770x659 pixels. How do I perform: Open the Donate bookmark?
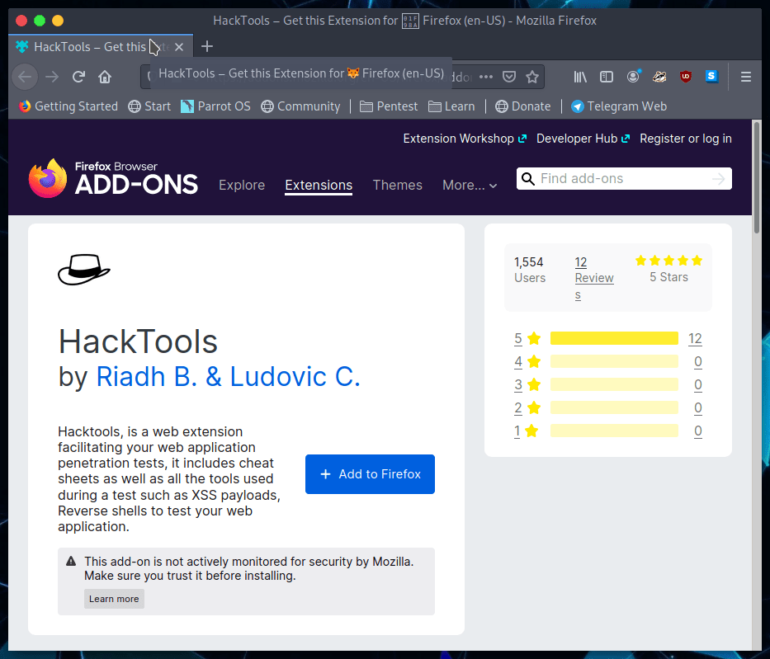pyautogui.click(x=522, y=107)
